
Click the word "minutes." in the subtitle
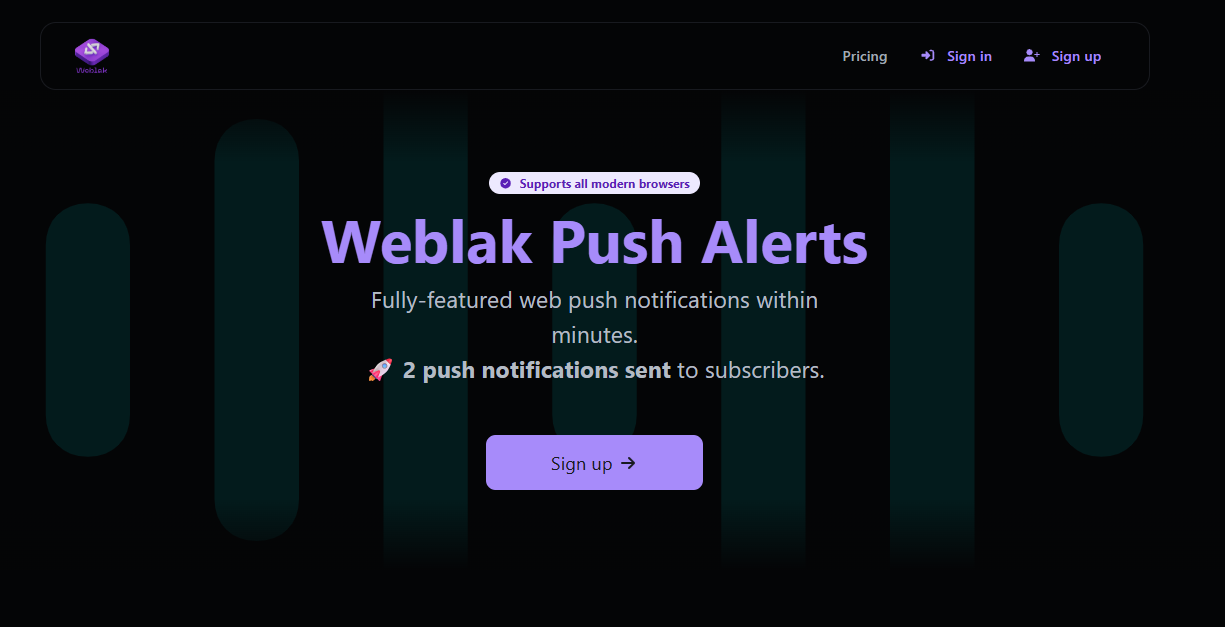595,335
